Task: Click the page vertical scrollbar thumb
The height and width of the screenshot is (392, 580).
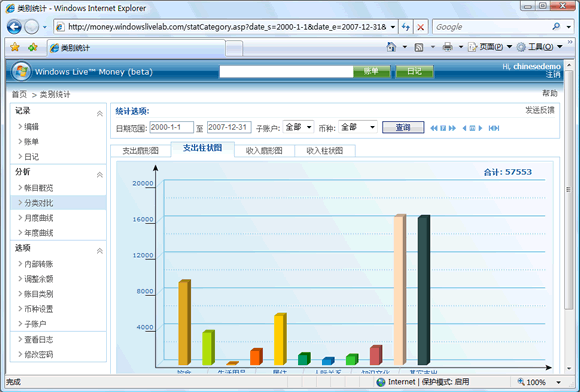Action: 569,189
